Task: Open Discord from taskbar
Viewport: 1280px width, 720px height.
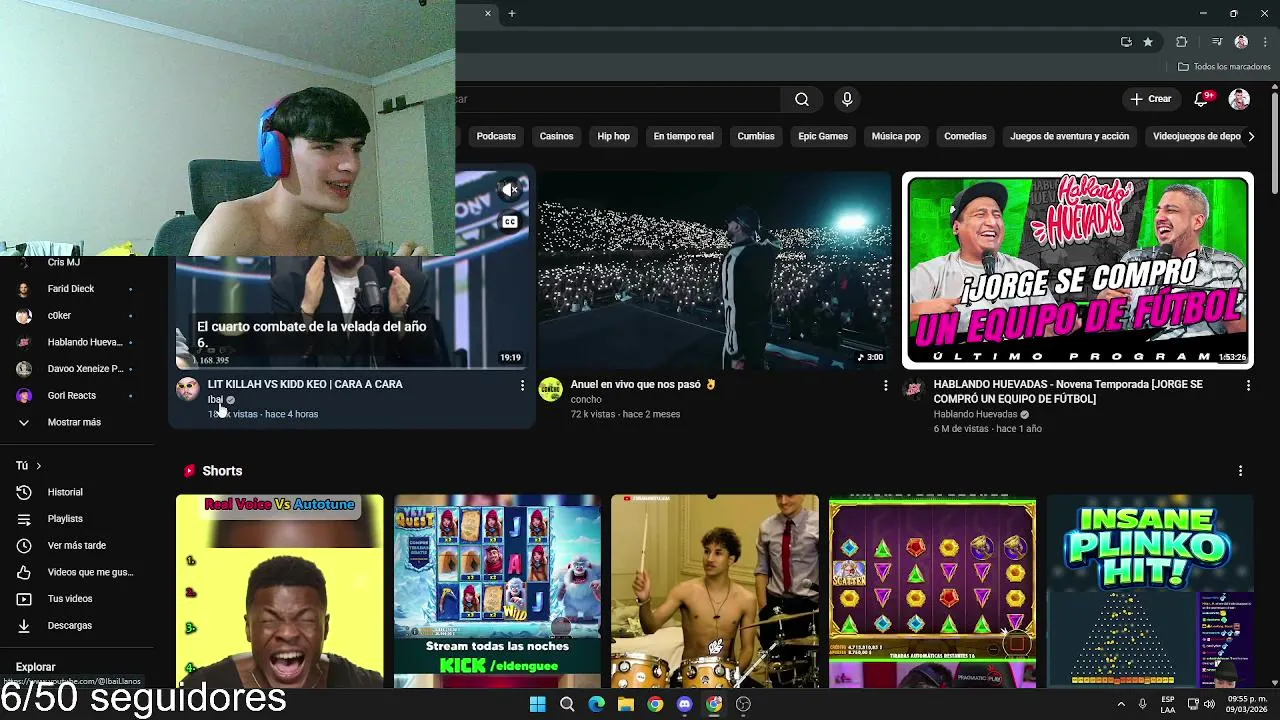Action: [684, 704]
